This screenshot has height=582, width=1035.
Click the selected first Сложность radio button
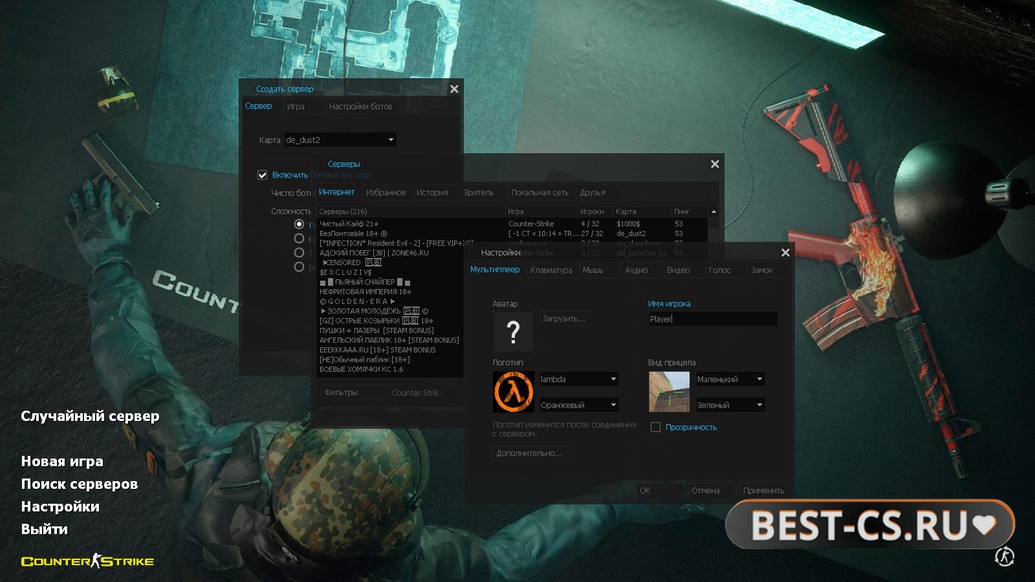coord(299,224)
